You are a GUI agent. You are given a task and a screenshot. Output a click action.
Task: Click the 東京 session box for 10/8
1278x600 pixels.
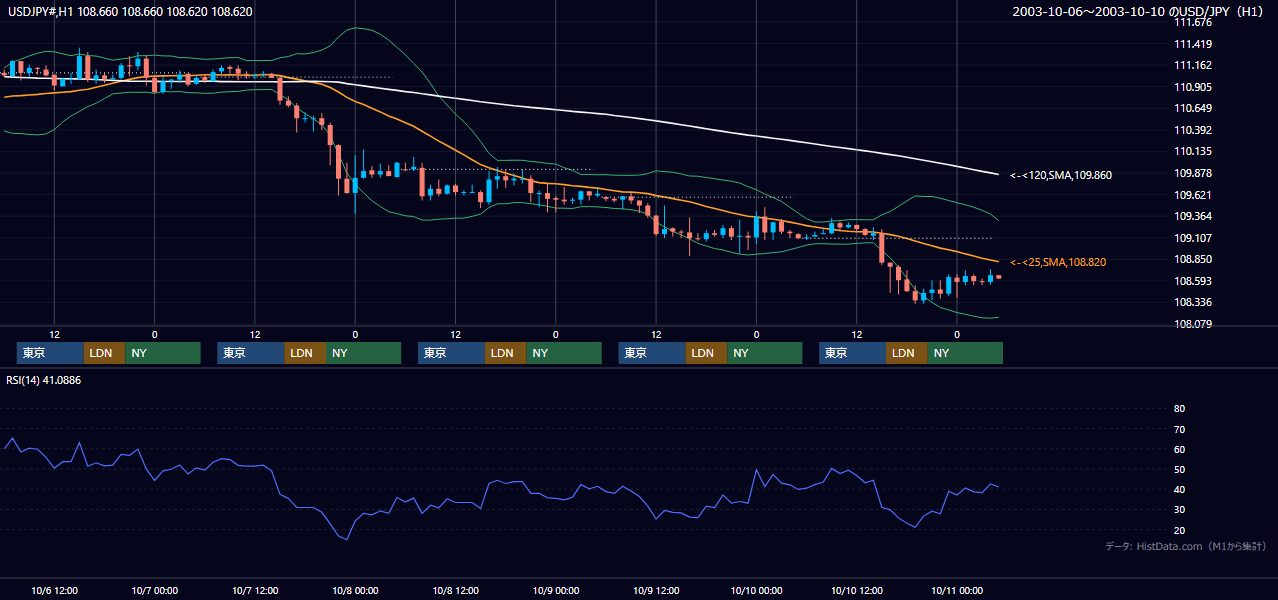[x=452, y=353]
